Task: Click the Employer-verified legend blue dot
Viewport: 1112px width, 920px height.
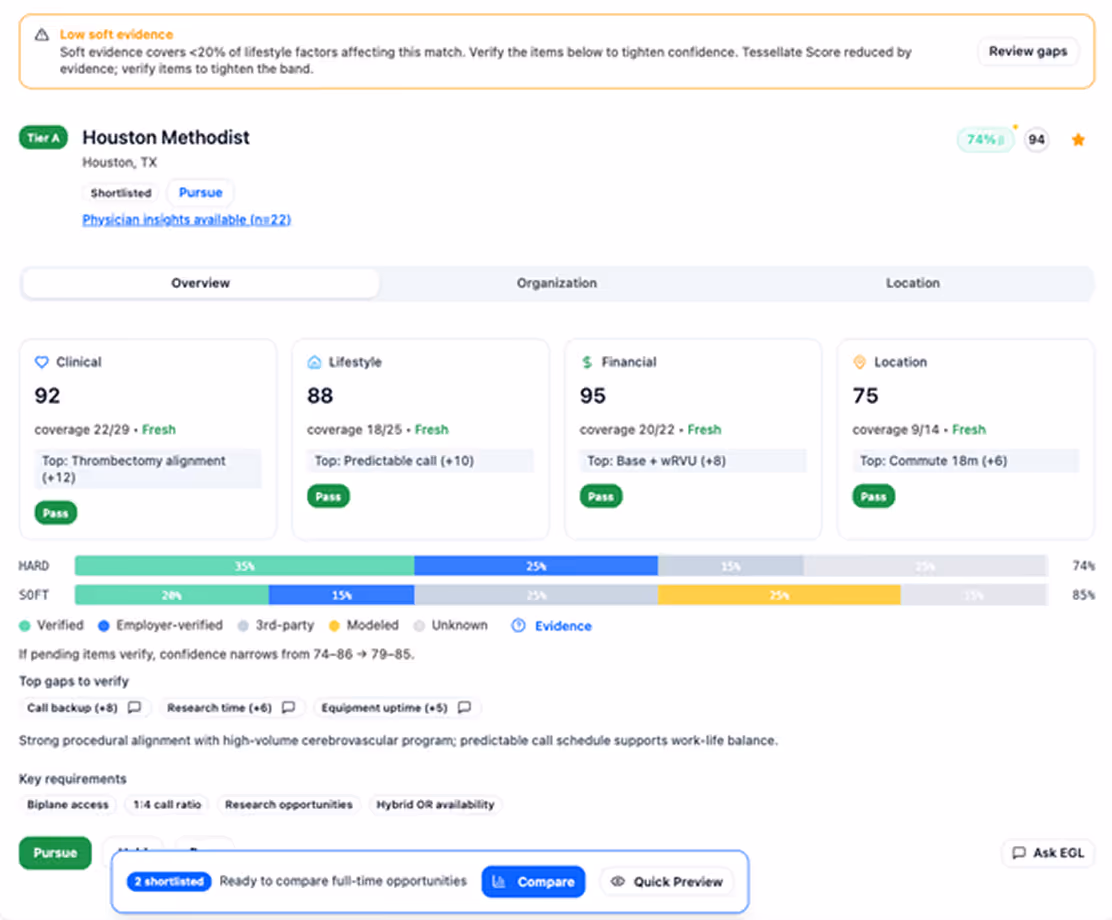Action: click(104, 626)
